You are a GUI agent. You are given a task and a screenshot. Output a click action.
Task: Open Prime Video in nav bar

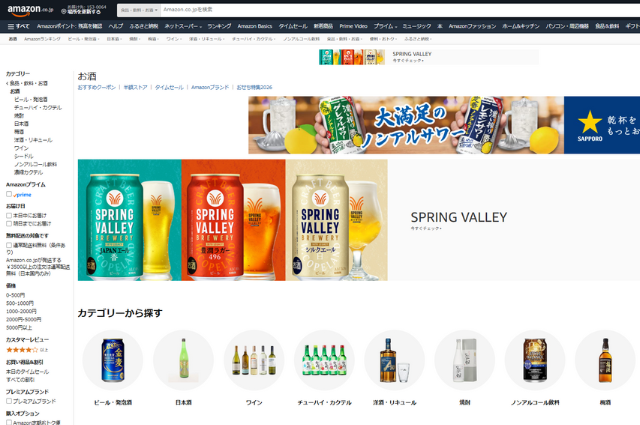tap(353, 26)
